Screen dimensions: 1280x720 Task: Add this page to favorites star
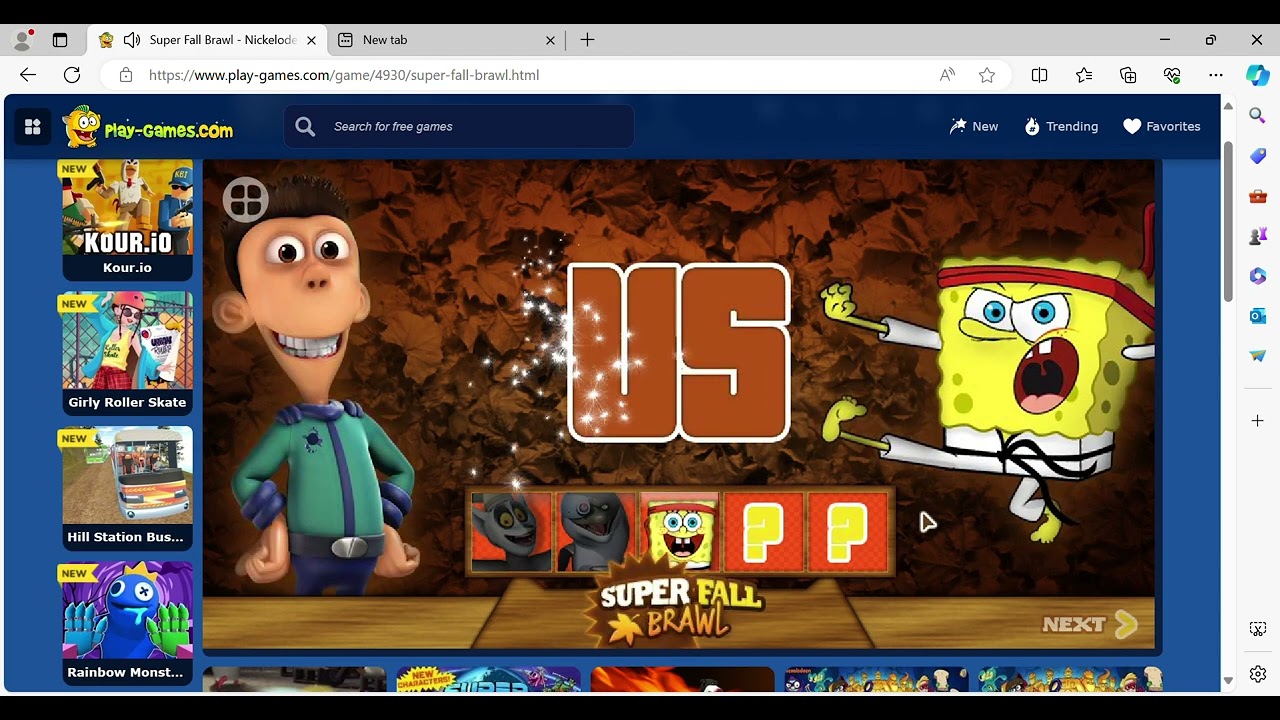pyautogui.click(x=987, y=75)
